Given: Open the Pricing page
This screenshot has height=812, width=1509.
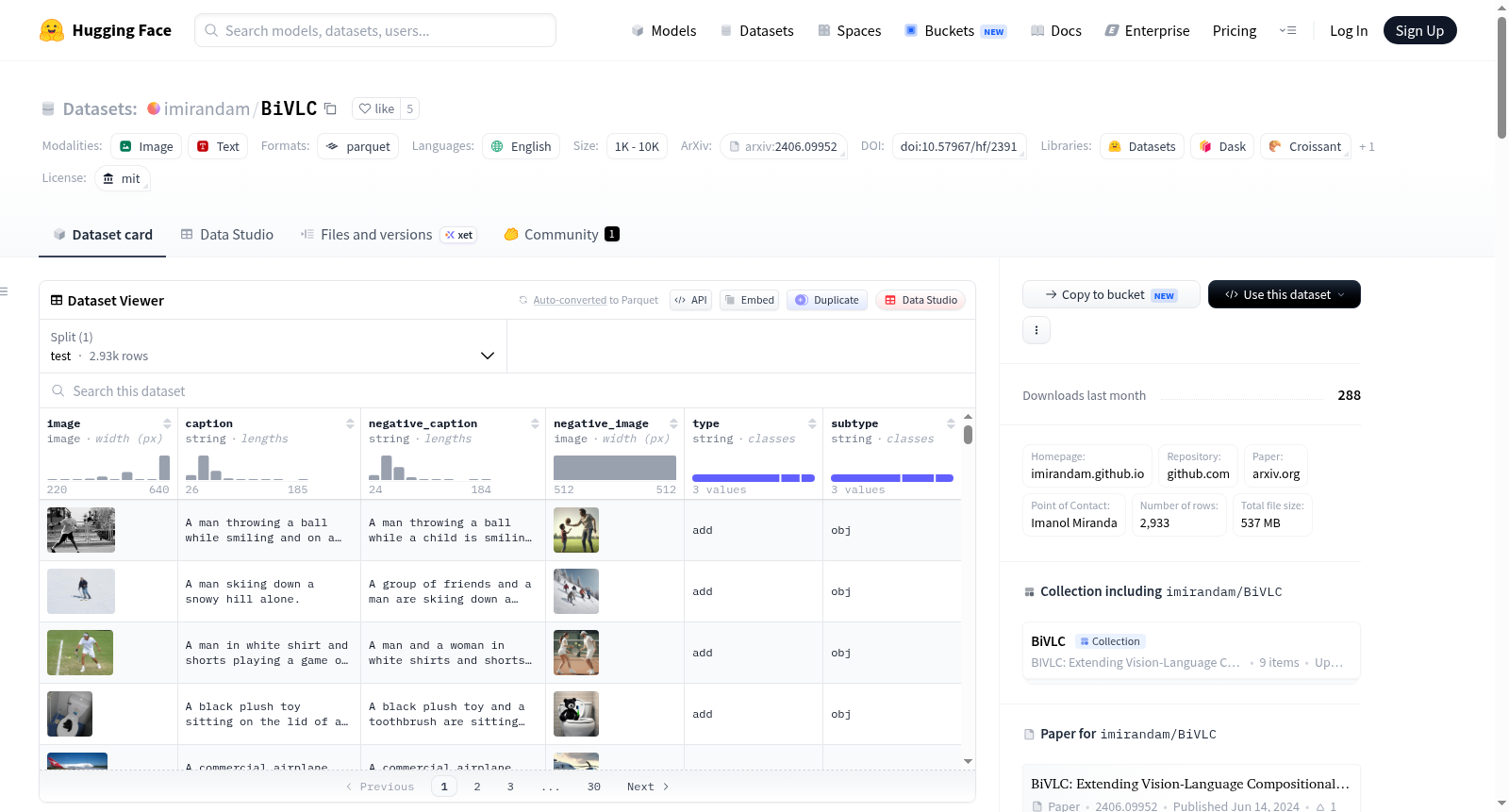Looking at the screenshot, I should [x=1235, y=30].
